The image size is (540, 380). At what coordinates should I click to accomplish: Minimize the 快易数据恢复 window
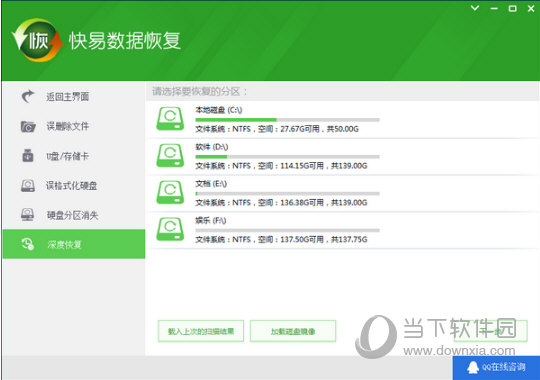[x=494, y=8]
